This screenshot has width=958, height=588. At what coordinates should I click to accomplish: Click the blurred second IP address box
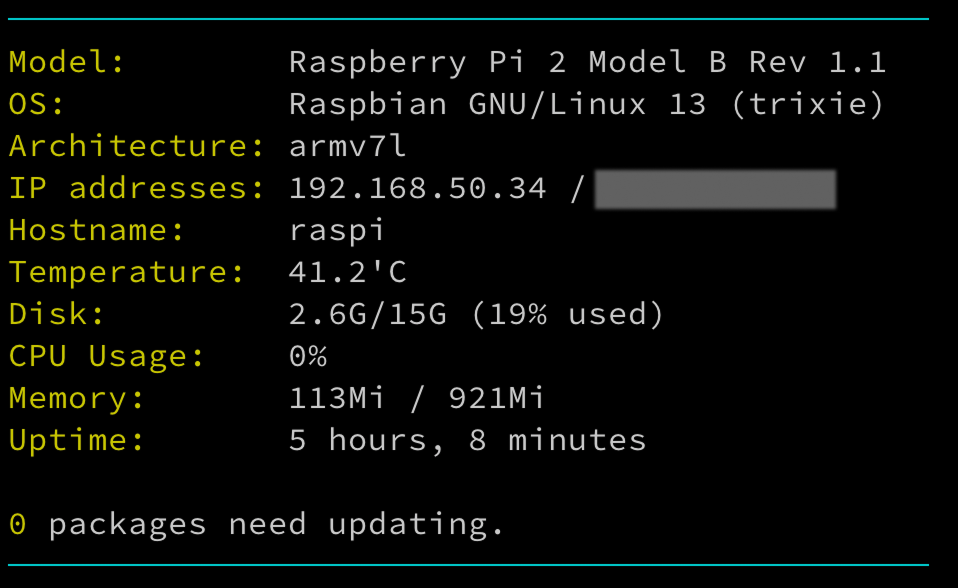pyautogui.click(x=715, y=190)
